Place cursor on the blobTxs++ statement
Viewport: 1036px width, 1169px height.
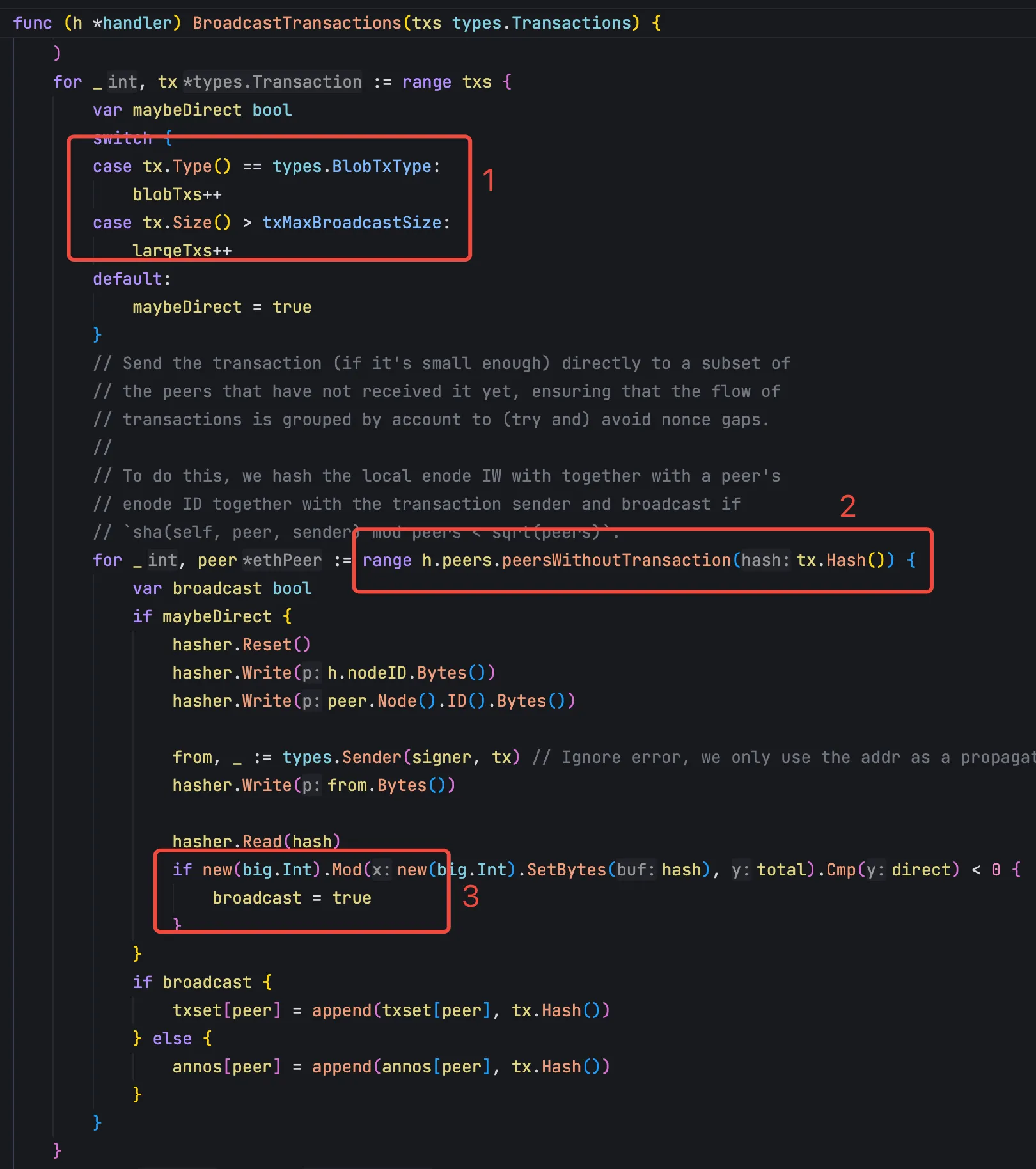click(x=177, y=194)
